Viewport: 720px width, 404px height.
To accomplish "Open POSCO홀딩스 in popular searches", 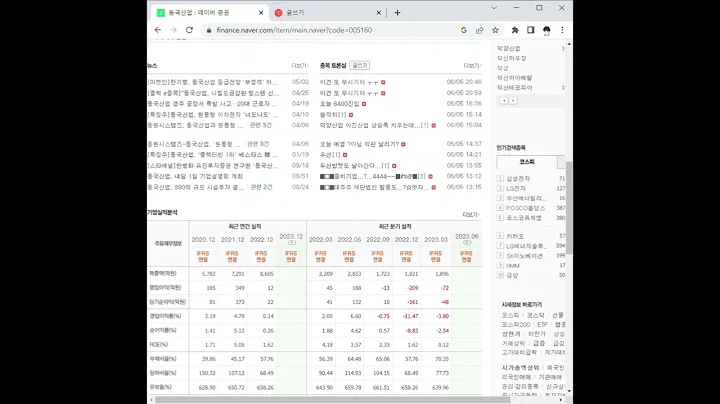I will [525, 208].
